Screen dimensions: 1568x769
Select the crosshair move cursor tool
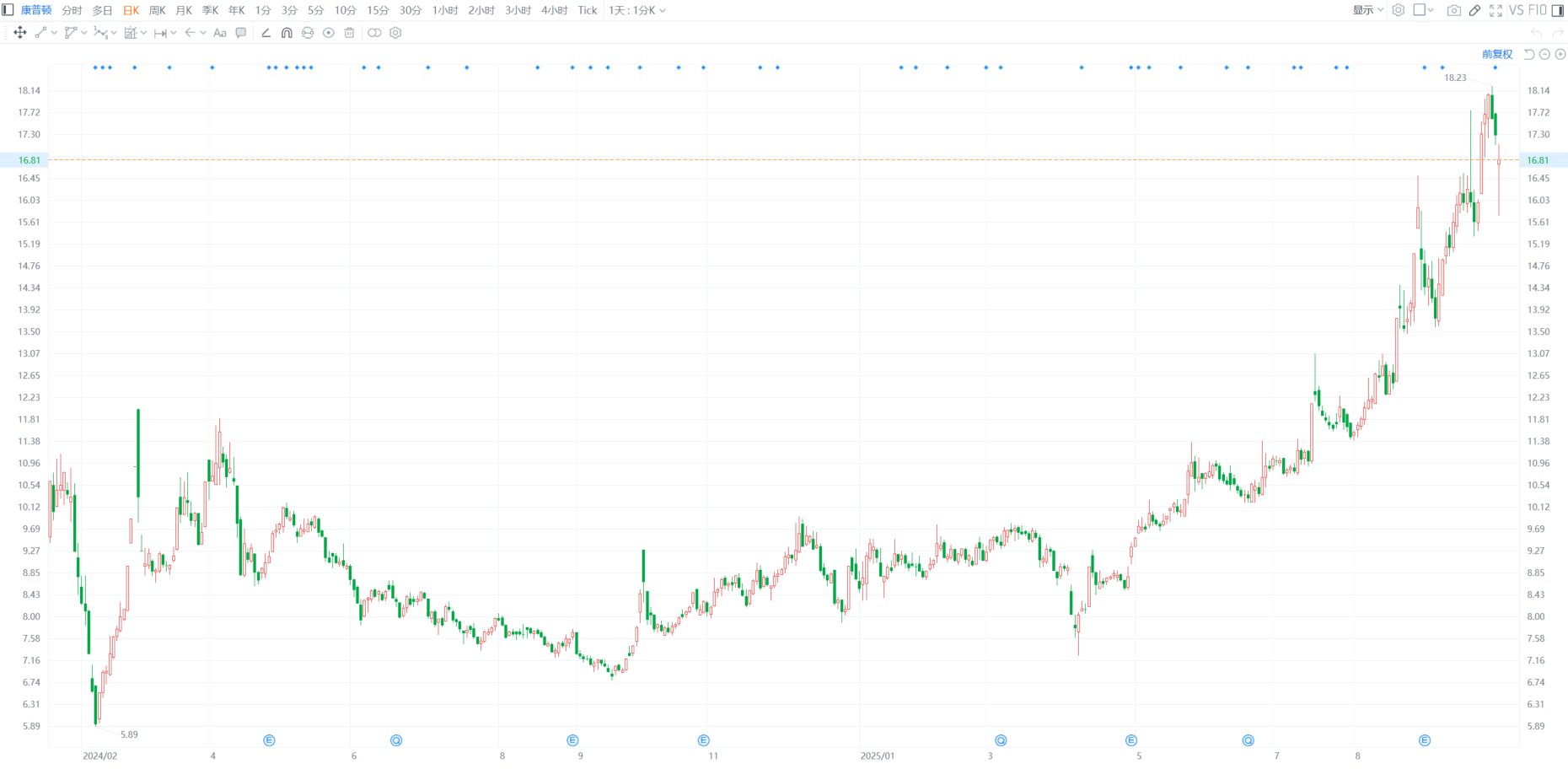[19, 33]
